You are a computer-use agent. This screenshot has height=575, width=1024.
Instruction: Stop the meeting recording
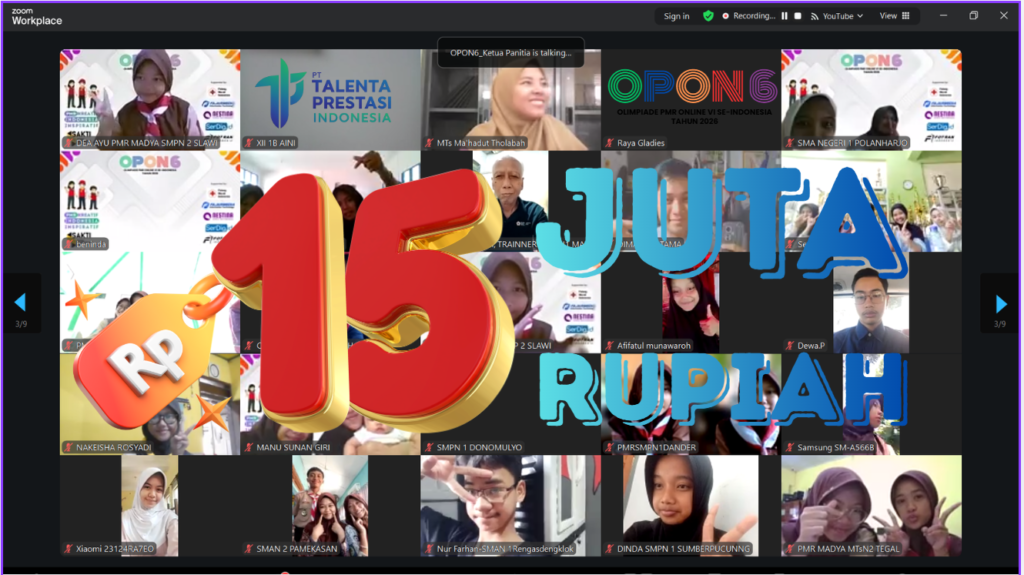(x=797, y=16)
